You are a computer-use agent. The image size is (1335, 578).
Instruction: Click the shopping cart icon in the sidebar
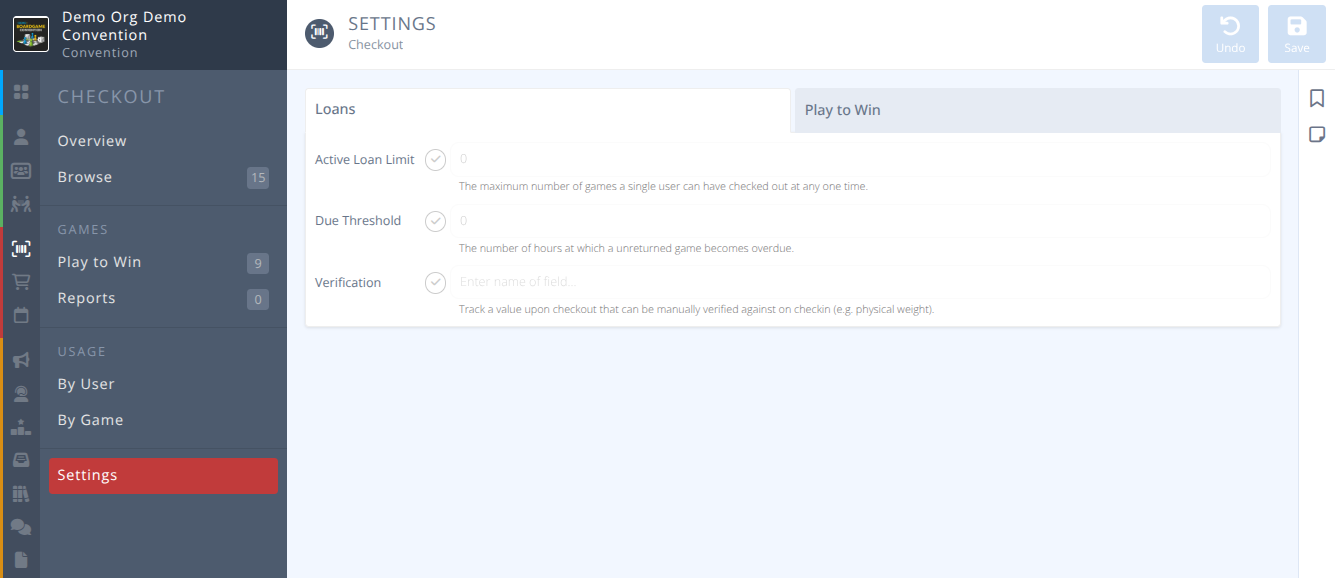[21, 281]
